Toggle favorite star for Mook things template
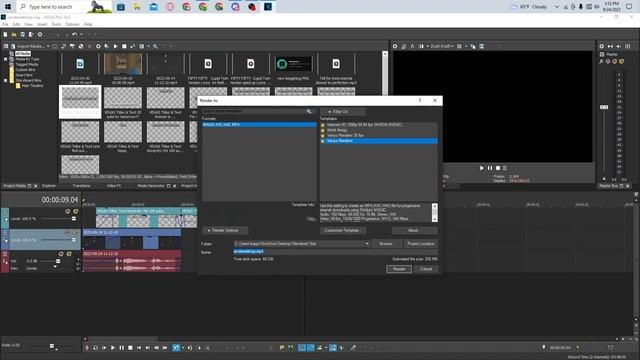Viewport: 640px width, 360px height. pos(323,130)
